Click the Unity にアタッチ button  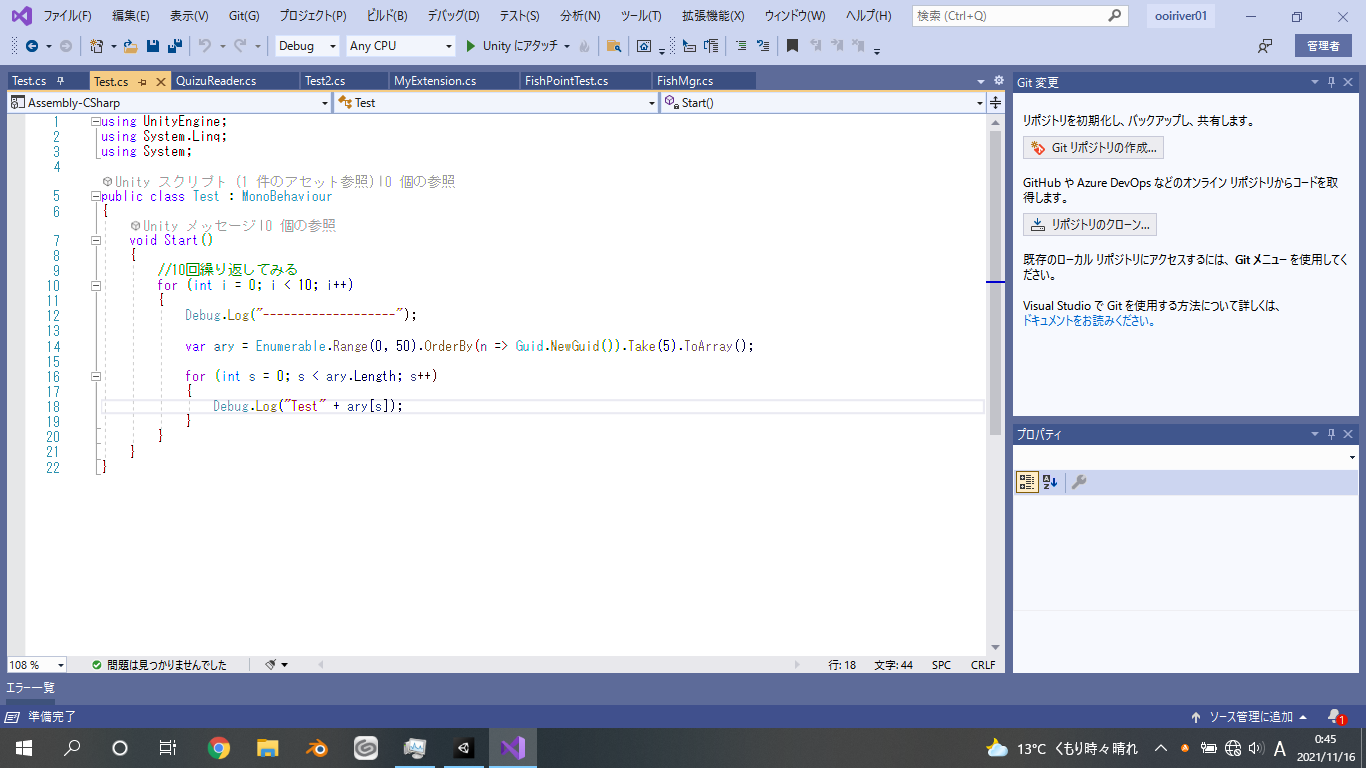tap(511, 46)
